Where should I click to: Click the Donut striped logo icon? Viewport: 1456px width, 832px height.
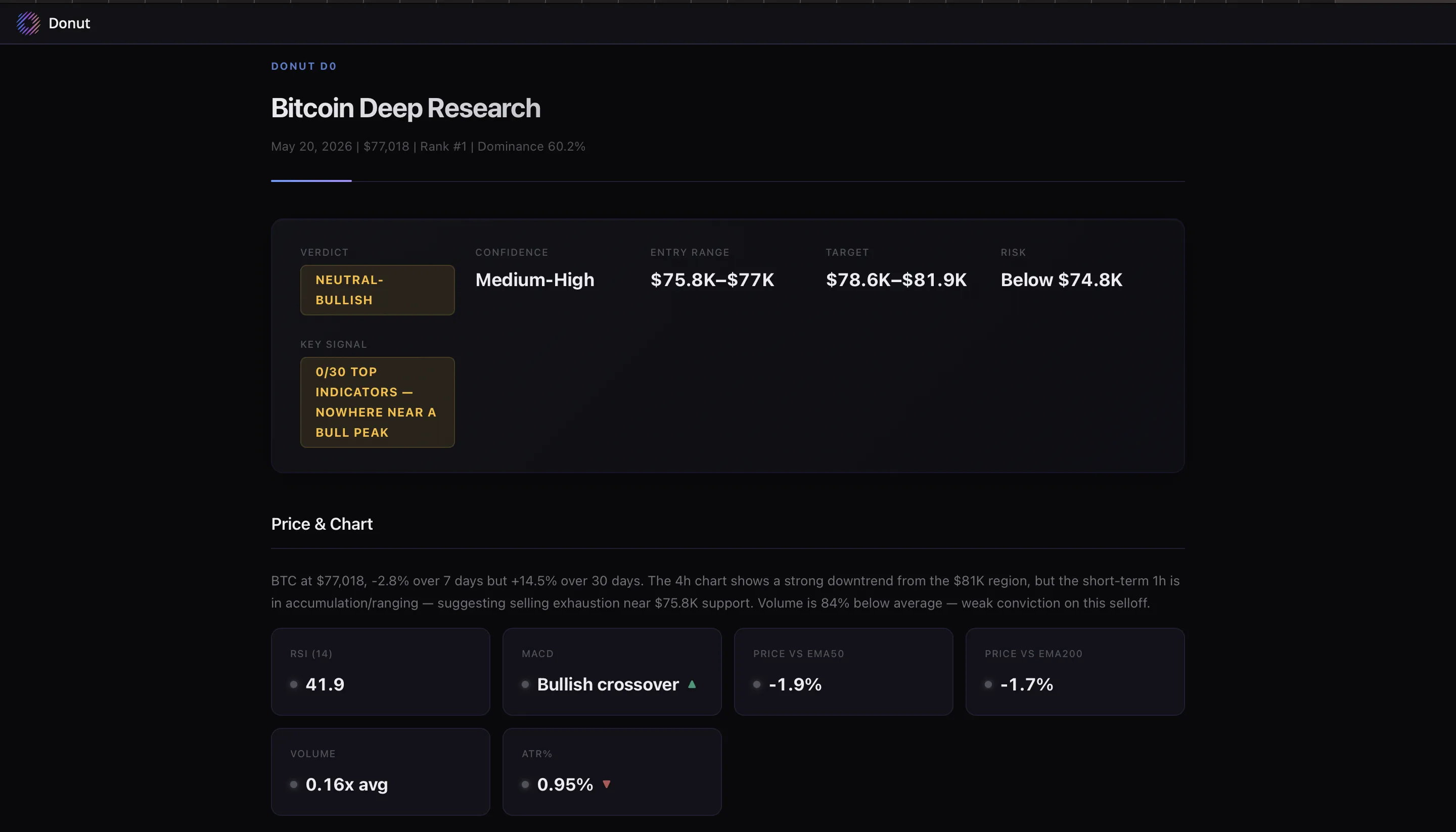point(28,23)
